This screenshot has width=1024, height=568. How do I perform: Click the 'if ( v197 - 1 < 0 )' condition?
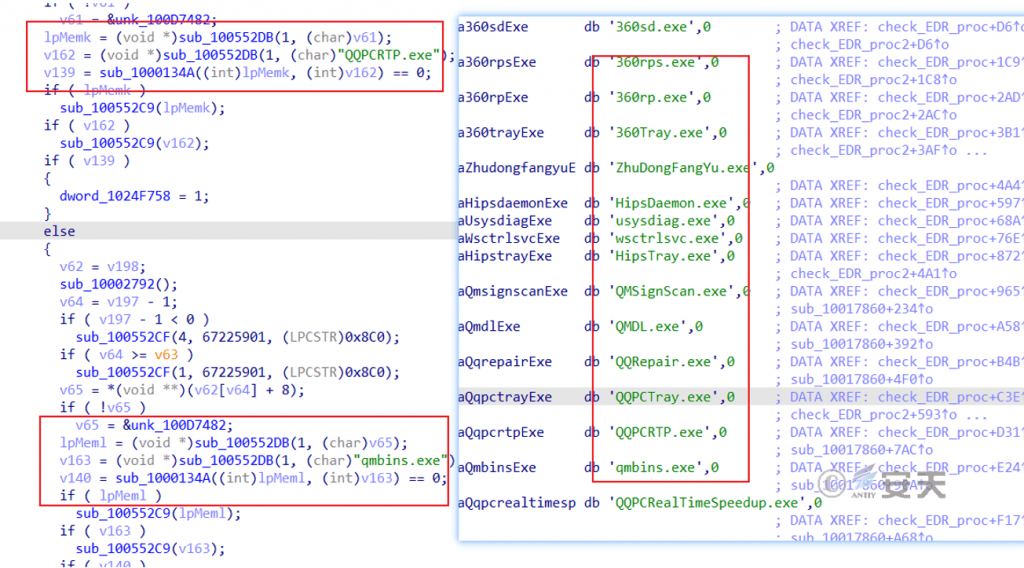(135, 319)
